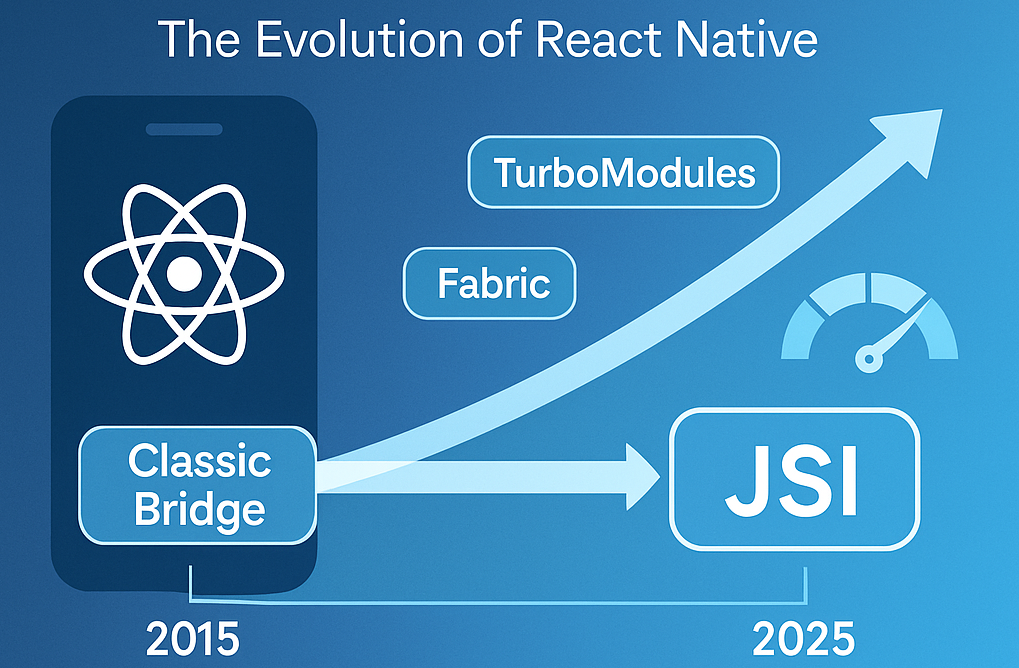Select the nucleus dot of the React logo
The height and width of the screenshot is (668, 1019).
(183, 270)
